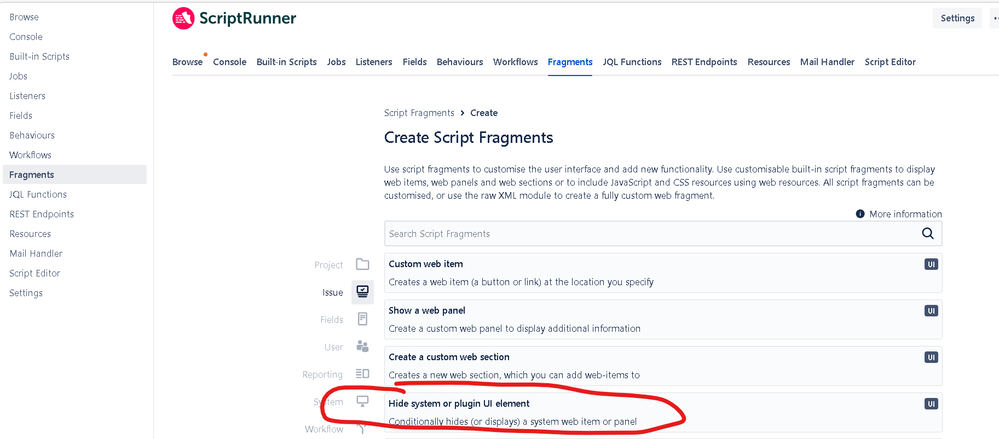This screenshot has height=439, width=999.
Task: Switch to the Behaviours tab
Action: 460,62
